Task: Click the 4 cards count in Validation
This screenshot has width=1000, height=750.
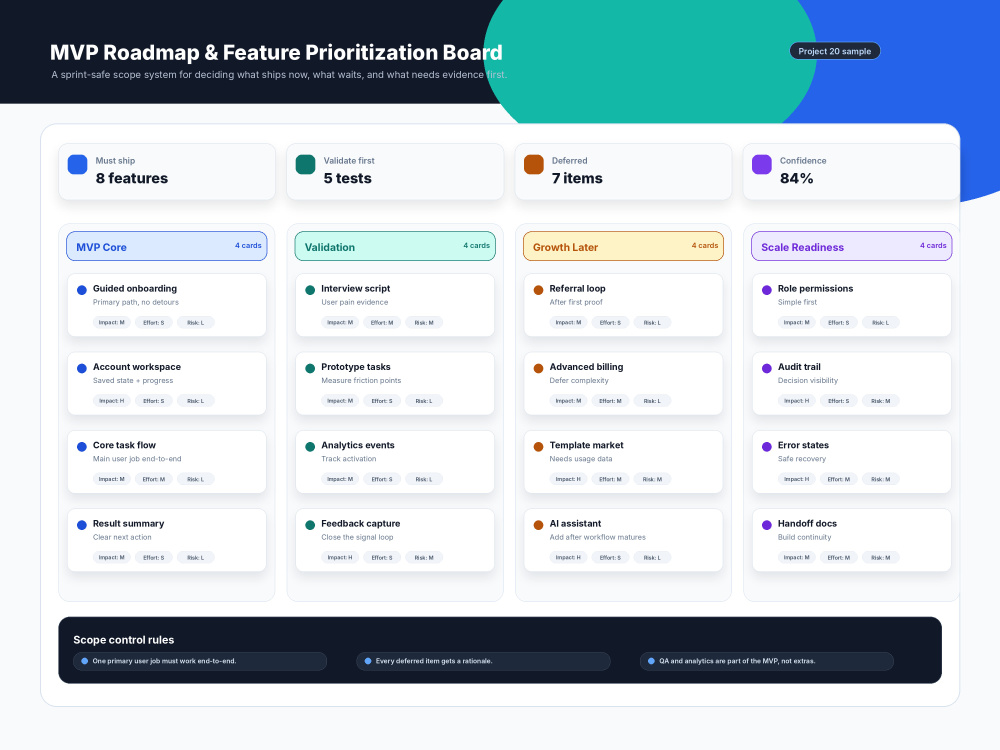Action: 476,246
